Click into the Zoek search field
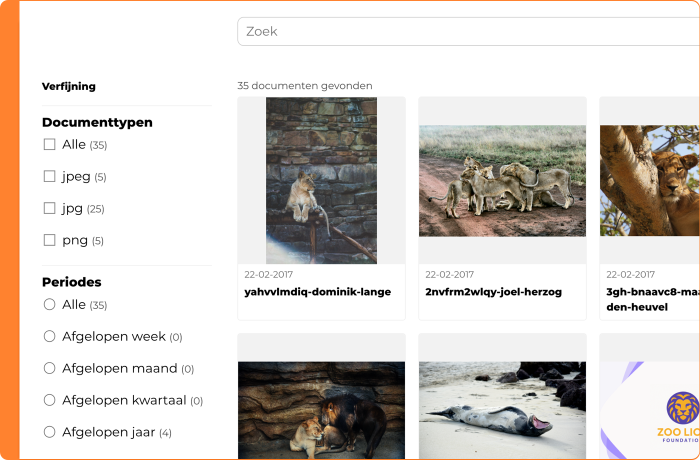 468,31
